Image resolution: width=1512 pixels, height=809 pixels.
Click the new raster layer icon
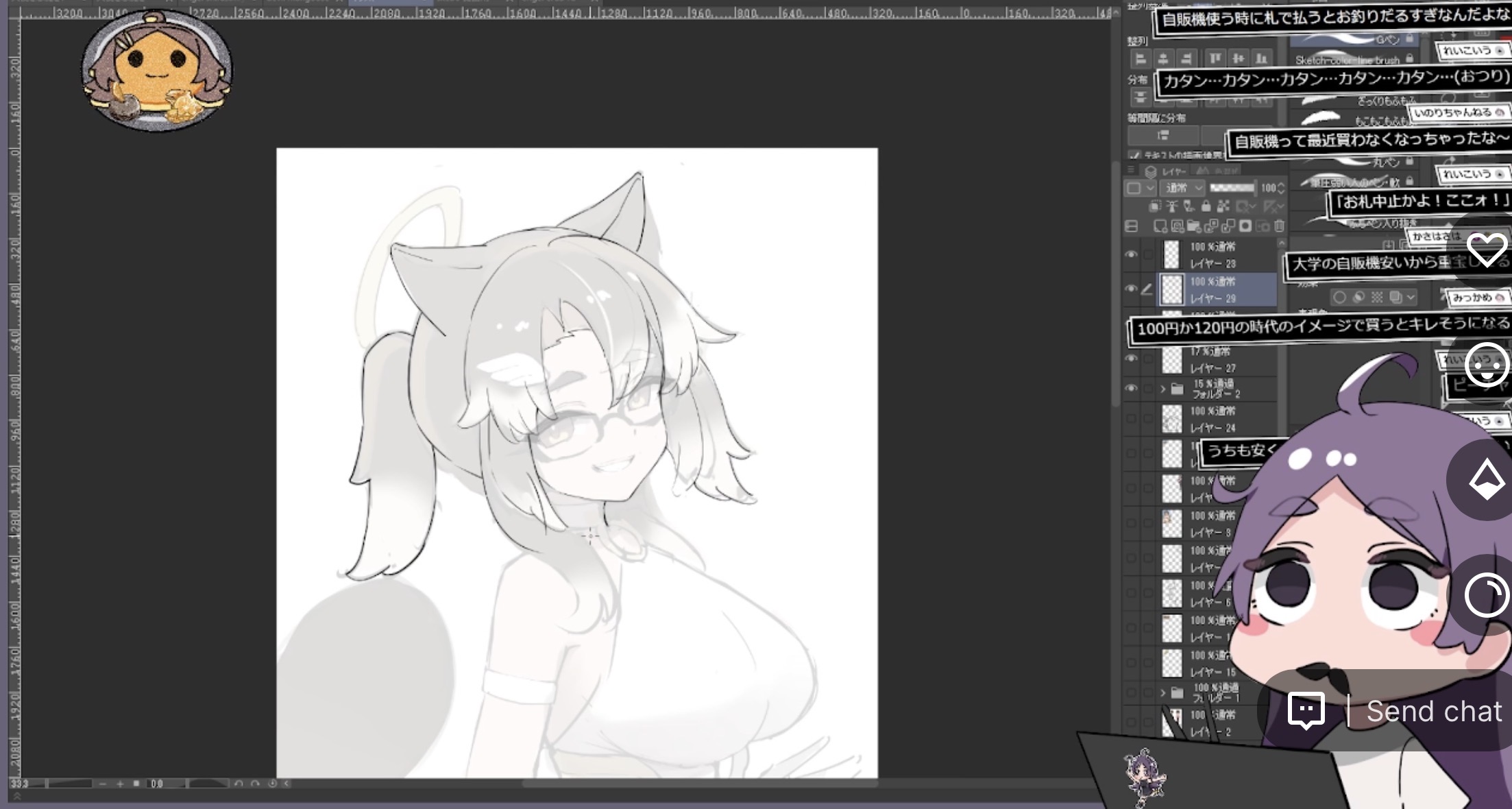pos(1160,226)
